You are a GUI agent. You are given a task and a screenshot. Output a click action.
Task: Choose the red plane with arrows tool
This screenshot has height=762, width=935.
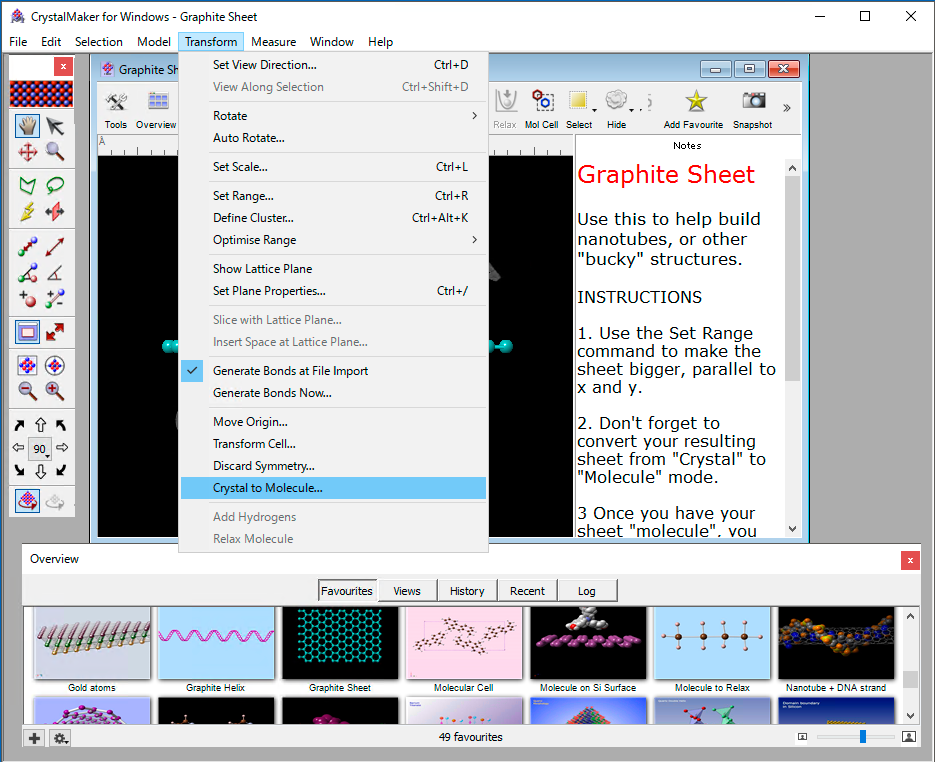tap(55, 212)
